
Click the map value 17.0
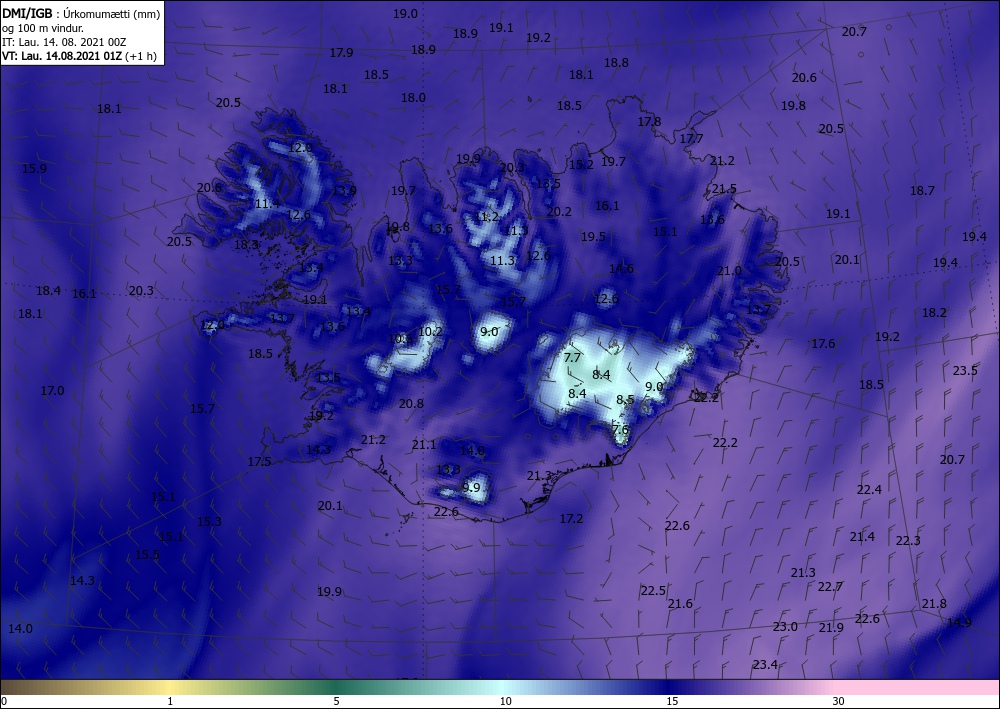[x=52, y=390]
